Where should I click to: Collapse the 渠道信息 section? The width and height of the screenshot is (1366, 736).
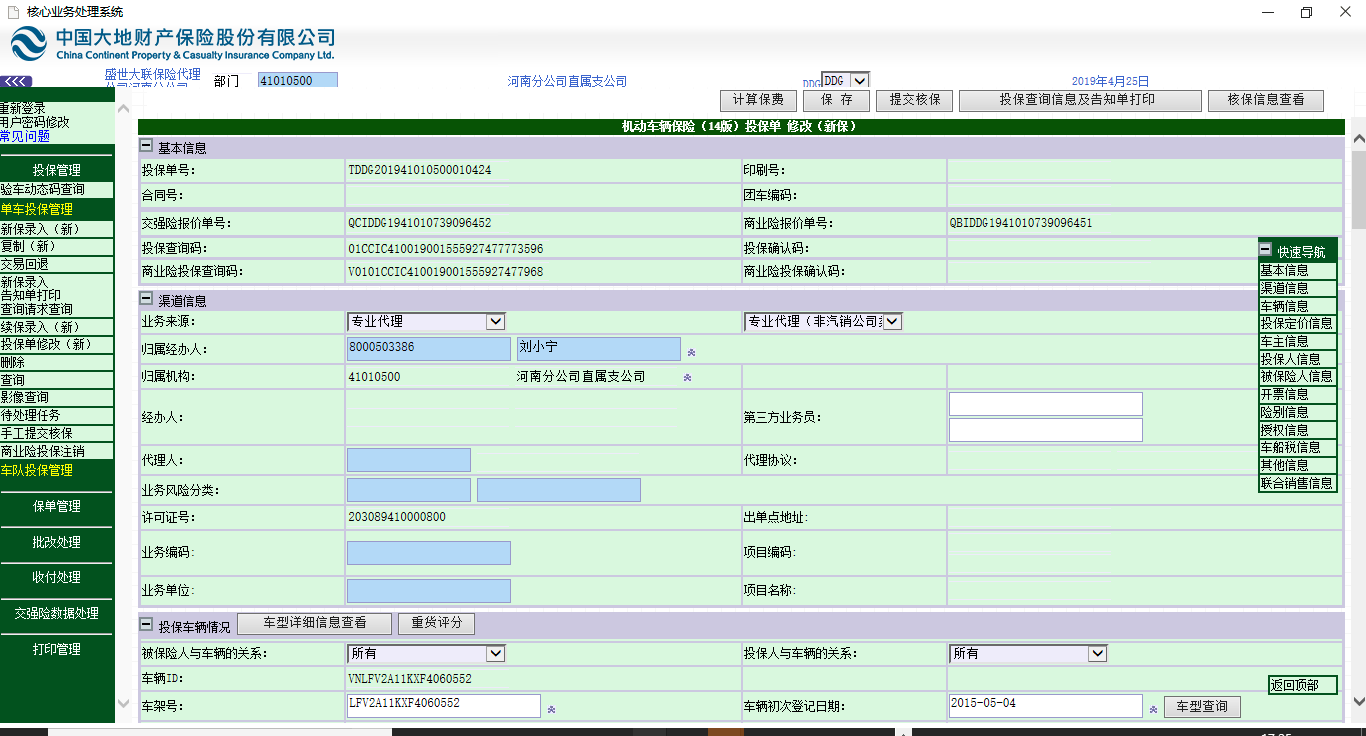[146, 300]
